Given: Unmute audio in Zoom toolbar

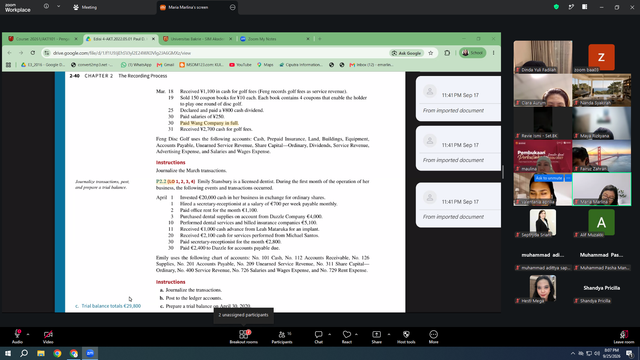Looking at the screenshot, I should (17, 336).
